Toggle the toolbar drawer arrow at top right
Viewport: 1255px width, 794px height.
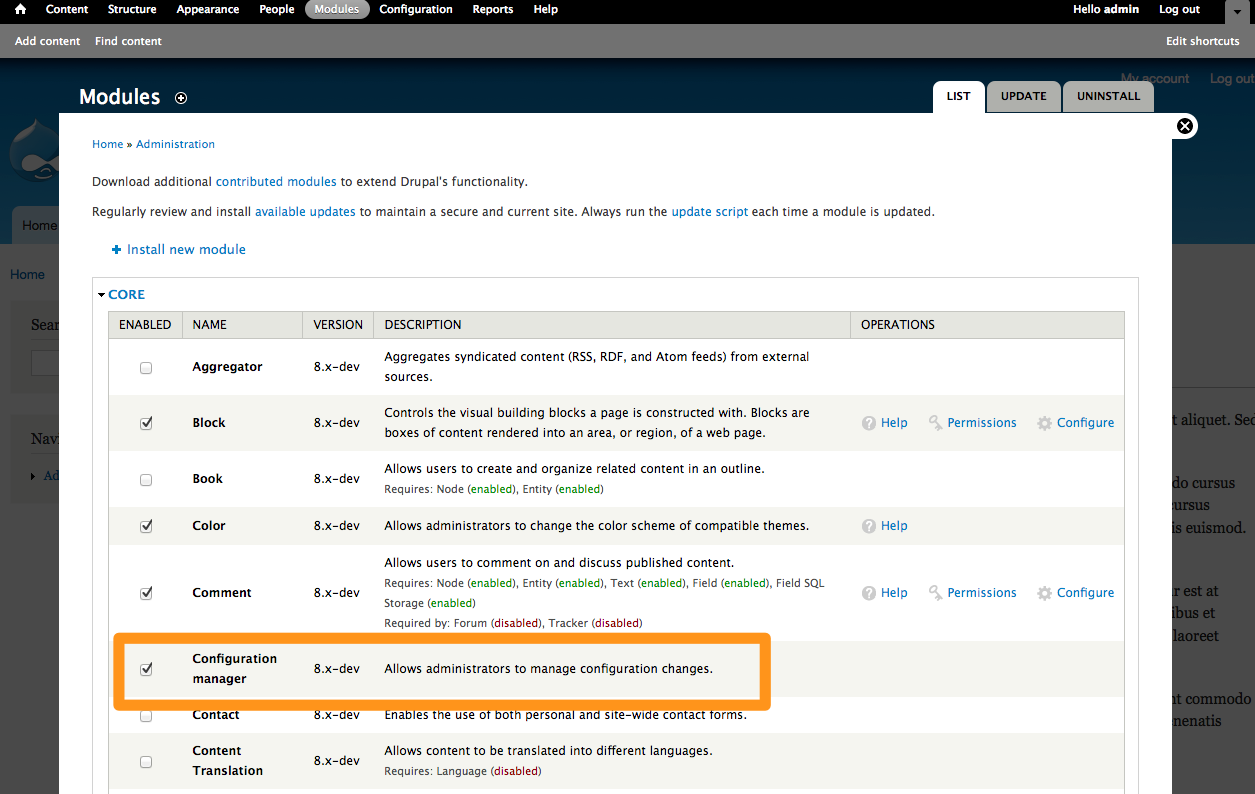[x=1236, y=10]
